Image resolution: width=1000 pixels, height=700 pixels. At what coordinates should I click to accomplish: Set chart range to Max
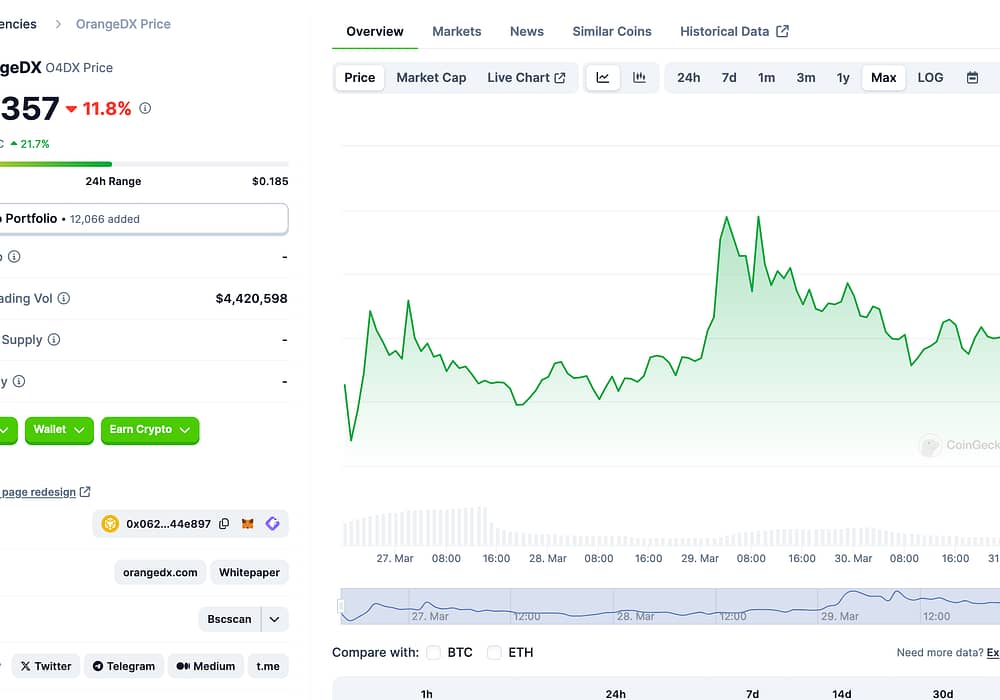[x=883, y=78]
